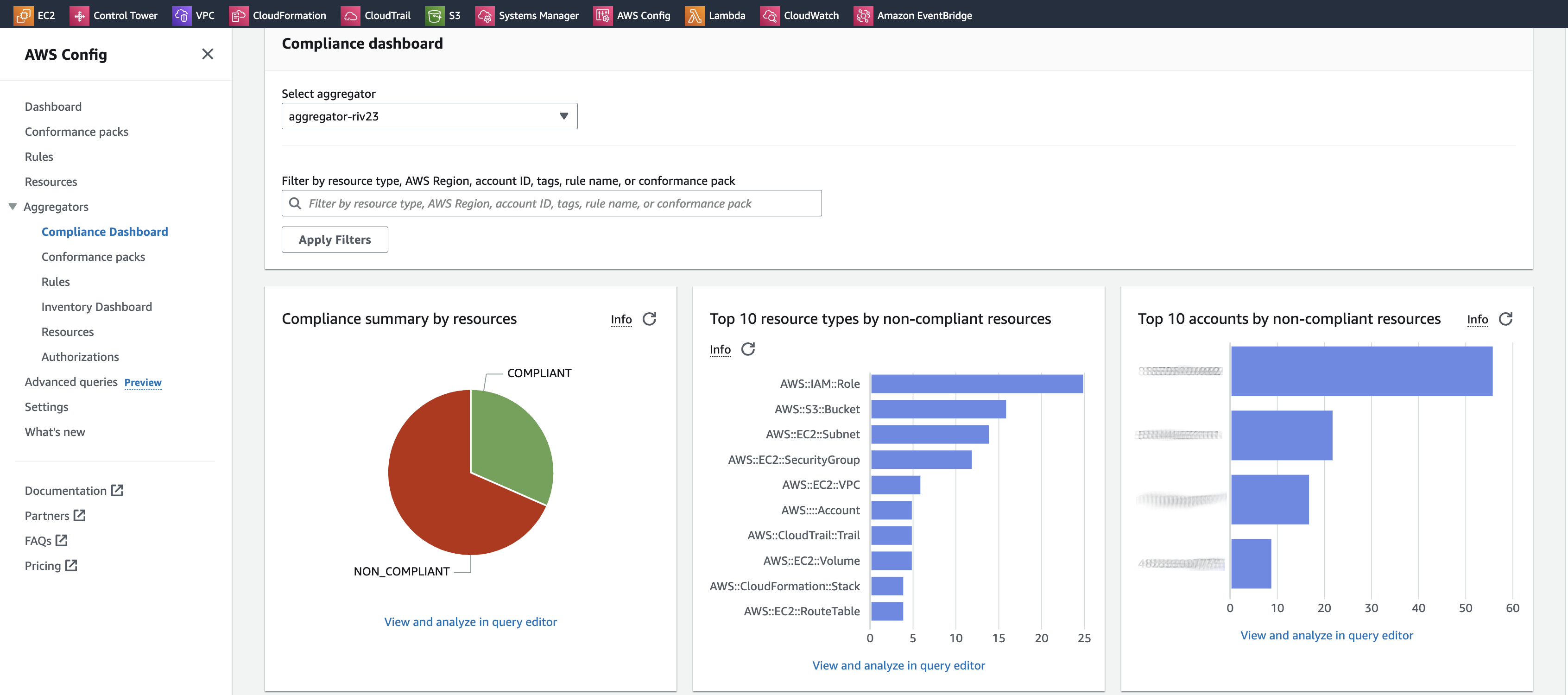The height and width of the screenshot is (695, 1568).
Task: Click the AWS::IAM::Role bar
Action: pyautogui.click(x=977, y=383)
